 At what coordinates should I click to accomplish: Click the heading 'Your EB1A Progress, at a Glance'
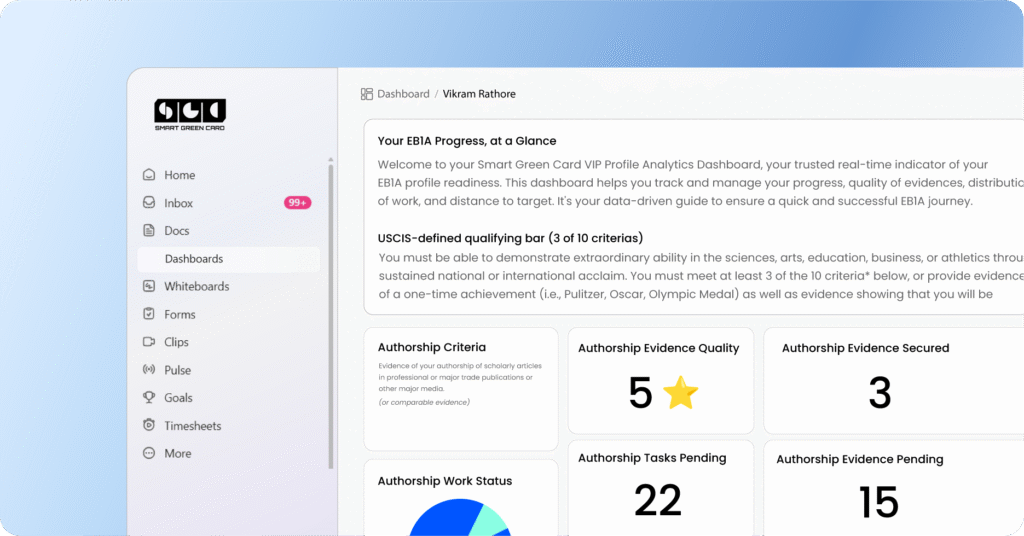click(x=467, y=141)
